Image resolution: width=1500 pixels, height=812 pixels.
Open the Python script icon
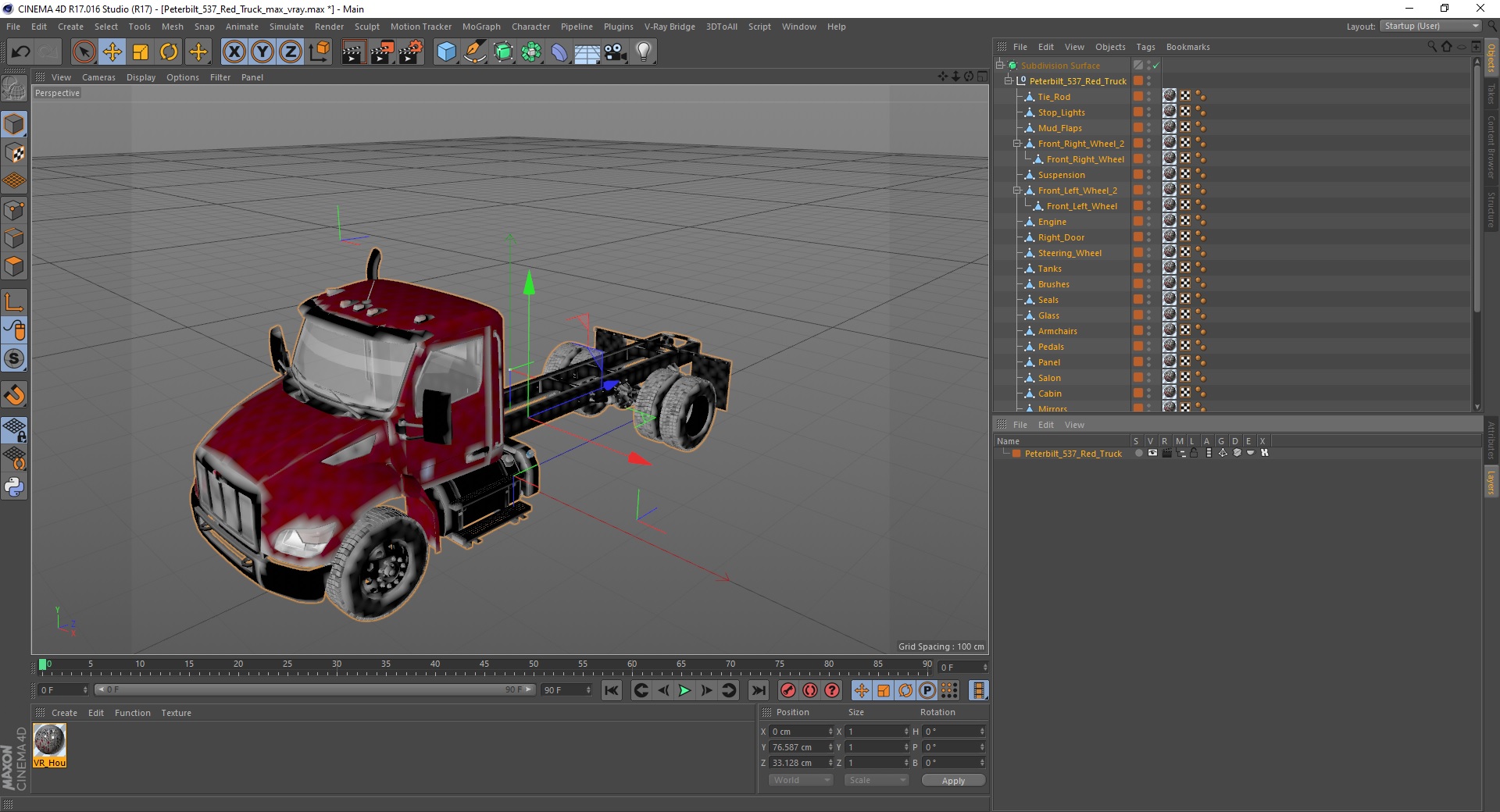tap(14, 487)
